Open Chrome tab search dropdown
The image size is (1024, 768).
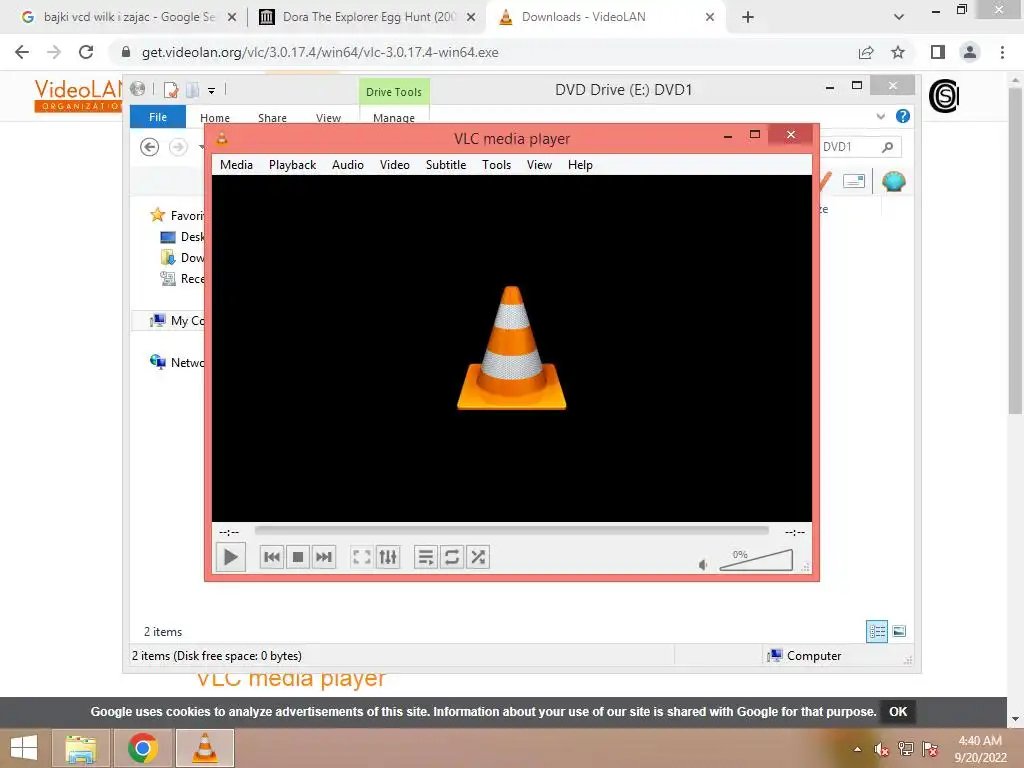(899, 17)
